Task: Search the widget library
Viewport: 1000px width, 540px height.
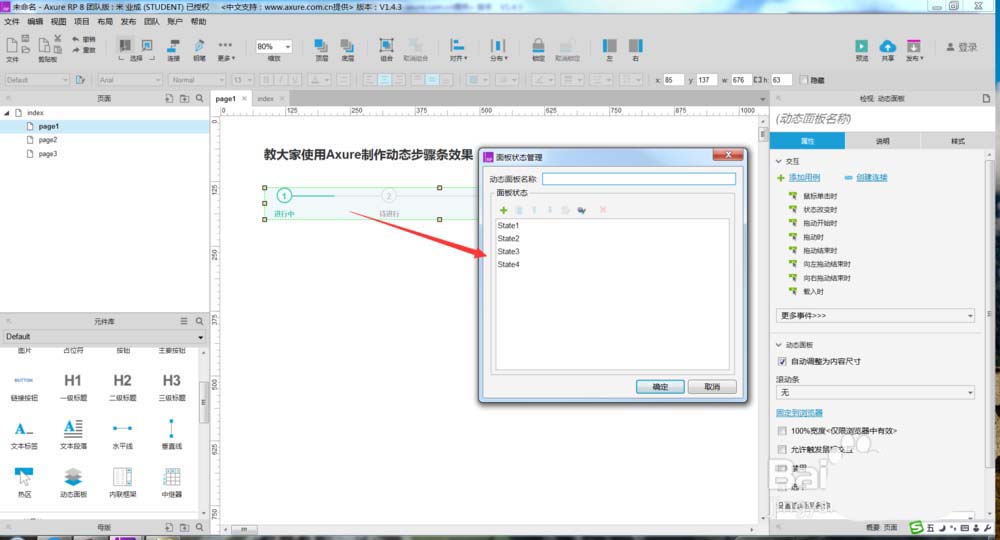Action: pyautogui.click(x=200, y=321)
